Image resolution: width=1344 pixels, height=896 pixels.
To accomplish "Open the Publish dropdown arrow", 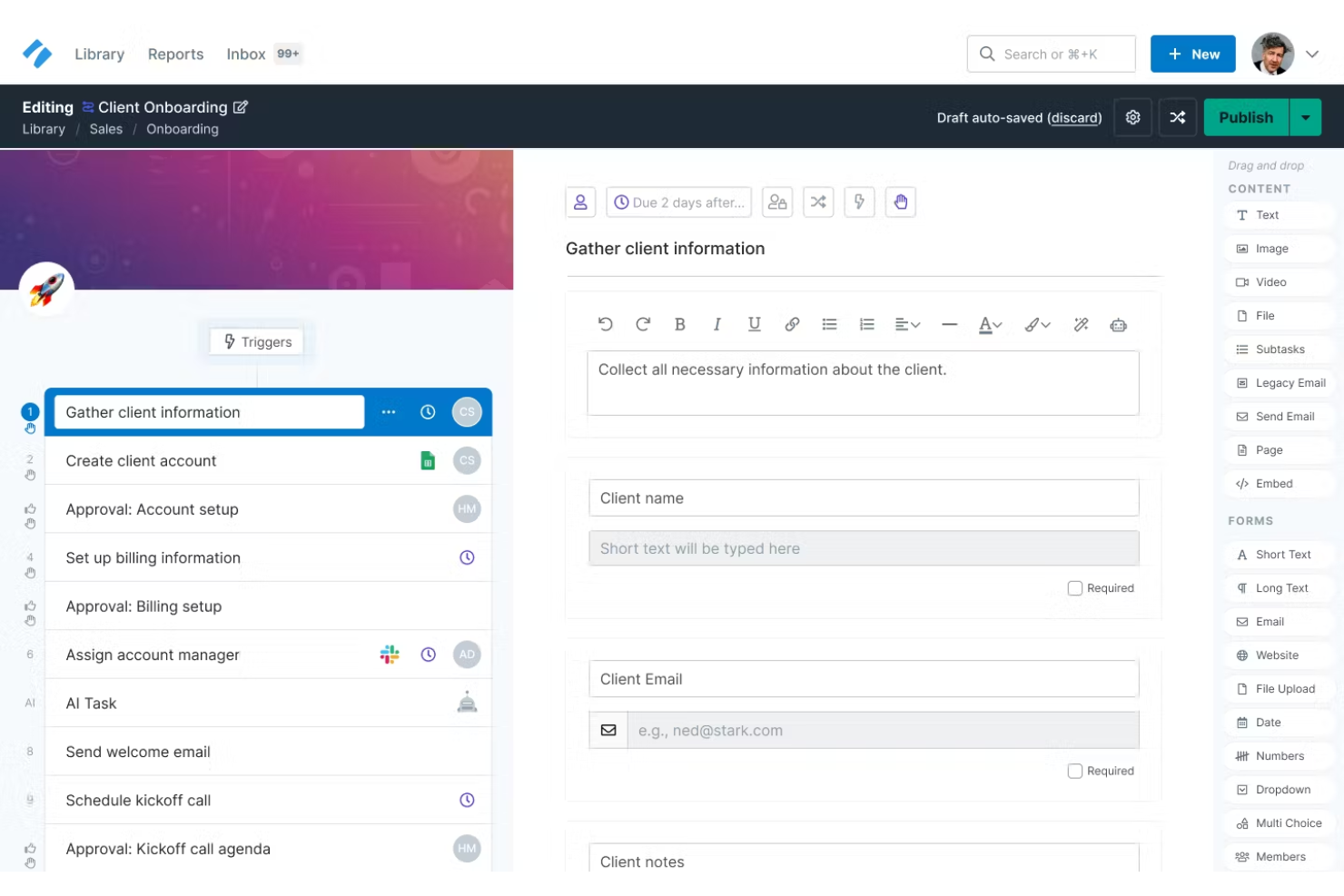I will 1306,117.
